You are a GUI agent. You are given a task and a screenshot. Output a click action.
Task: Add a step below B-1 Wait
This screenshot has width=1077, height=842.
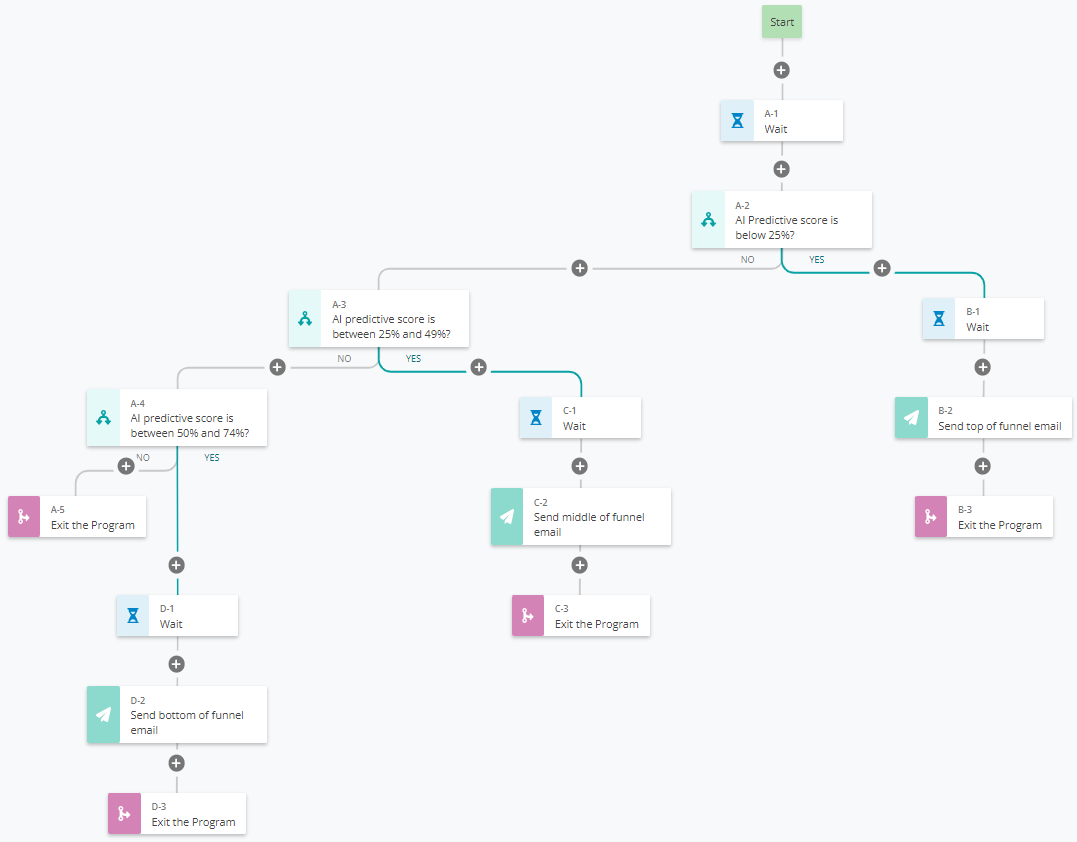pyautogui.click(x=983, y=367)
